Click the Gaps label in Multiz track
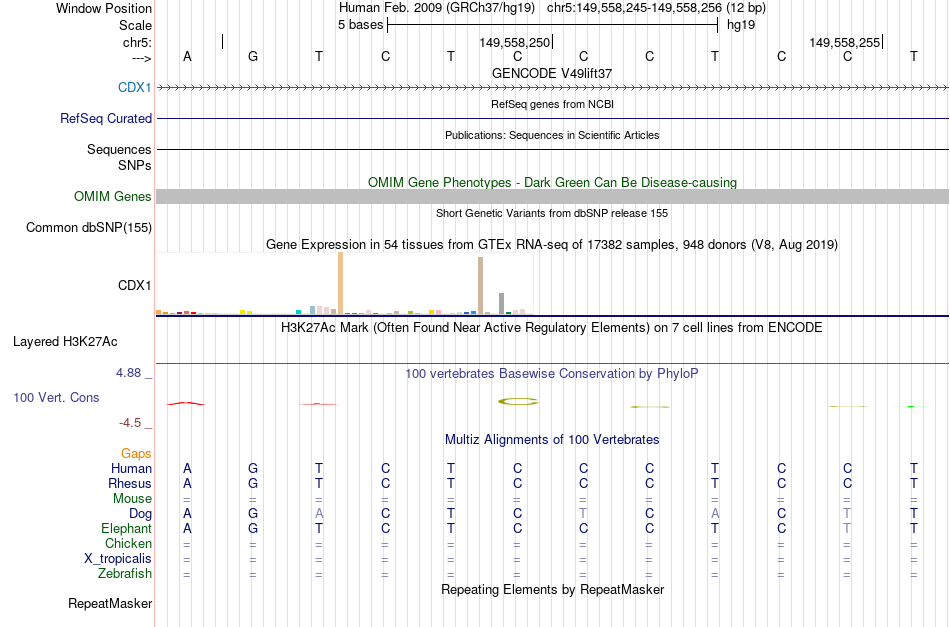The width and height of the screenshot is (950, 627). (136, 454)
